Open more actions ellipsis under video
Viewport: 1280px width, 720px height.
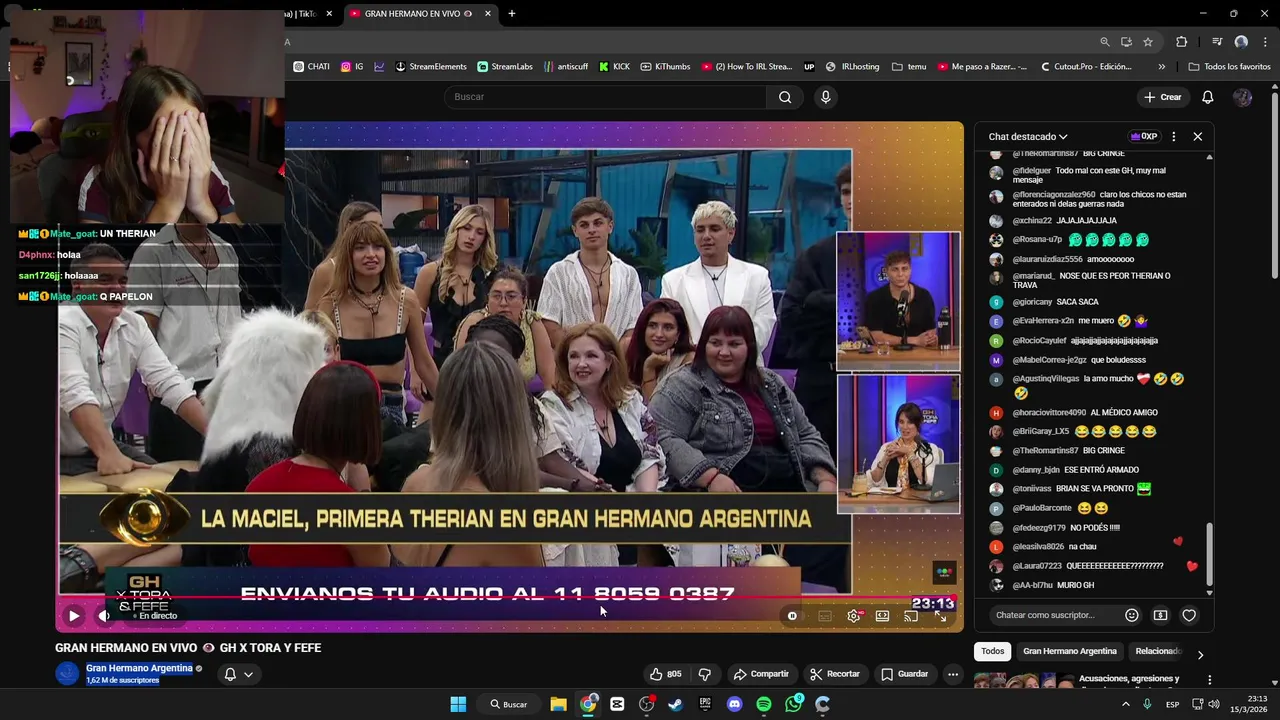click(x=953, y=674)
